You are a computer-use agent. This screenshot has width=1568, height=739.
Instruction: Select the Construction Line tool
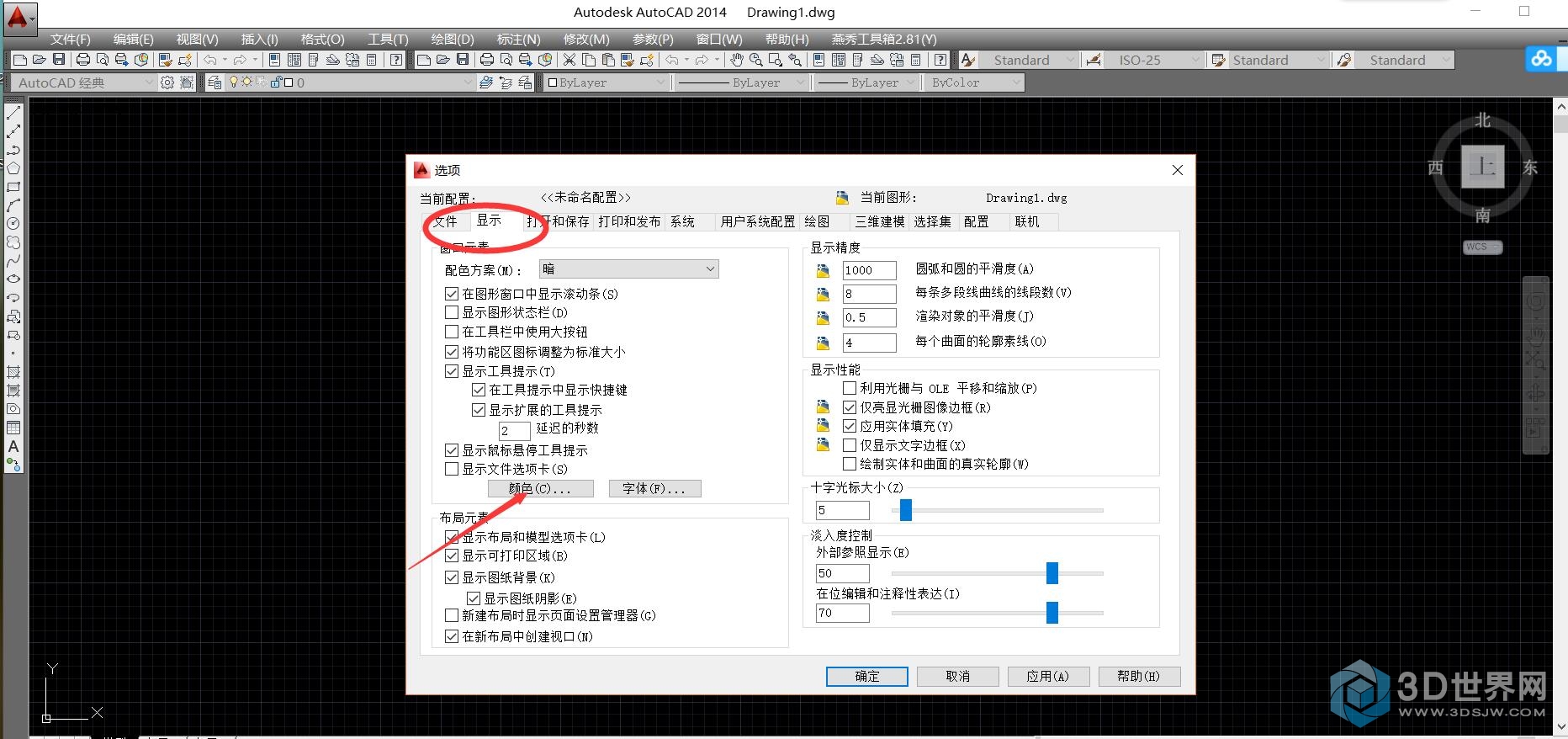tap(13, 131)
